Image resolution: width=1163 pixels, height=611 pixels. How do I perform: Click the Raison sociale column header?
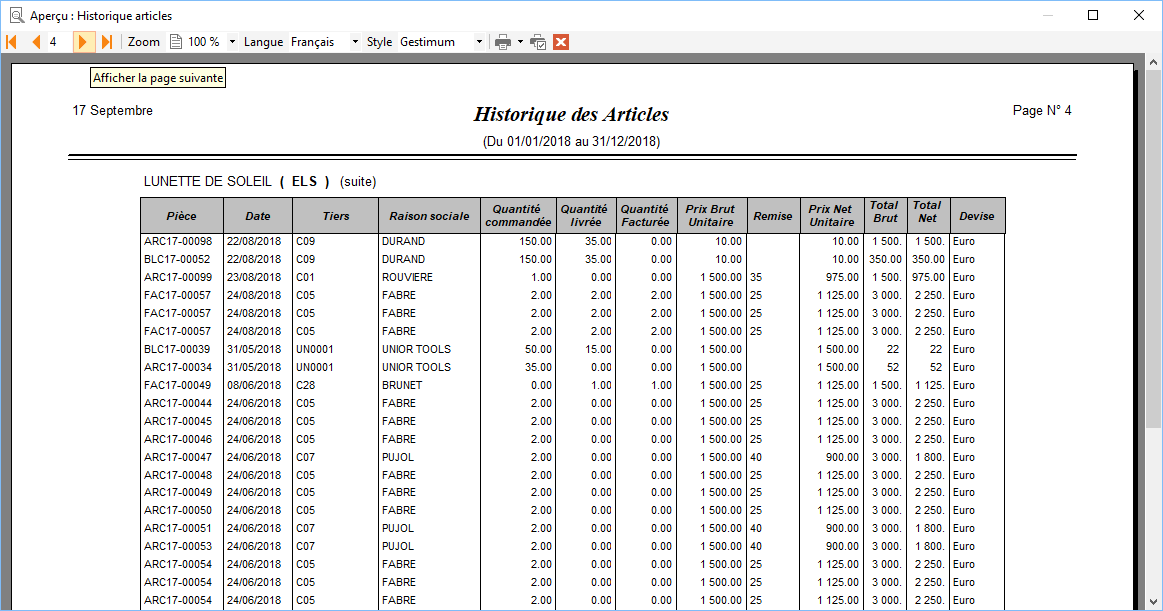coord(429,216)
